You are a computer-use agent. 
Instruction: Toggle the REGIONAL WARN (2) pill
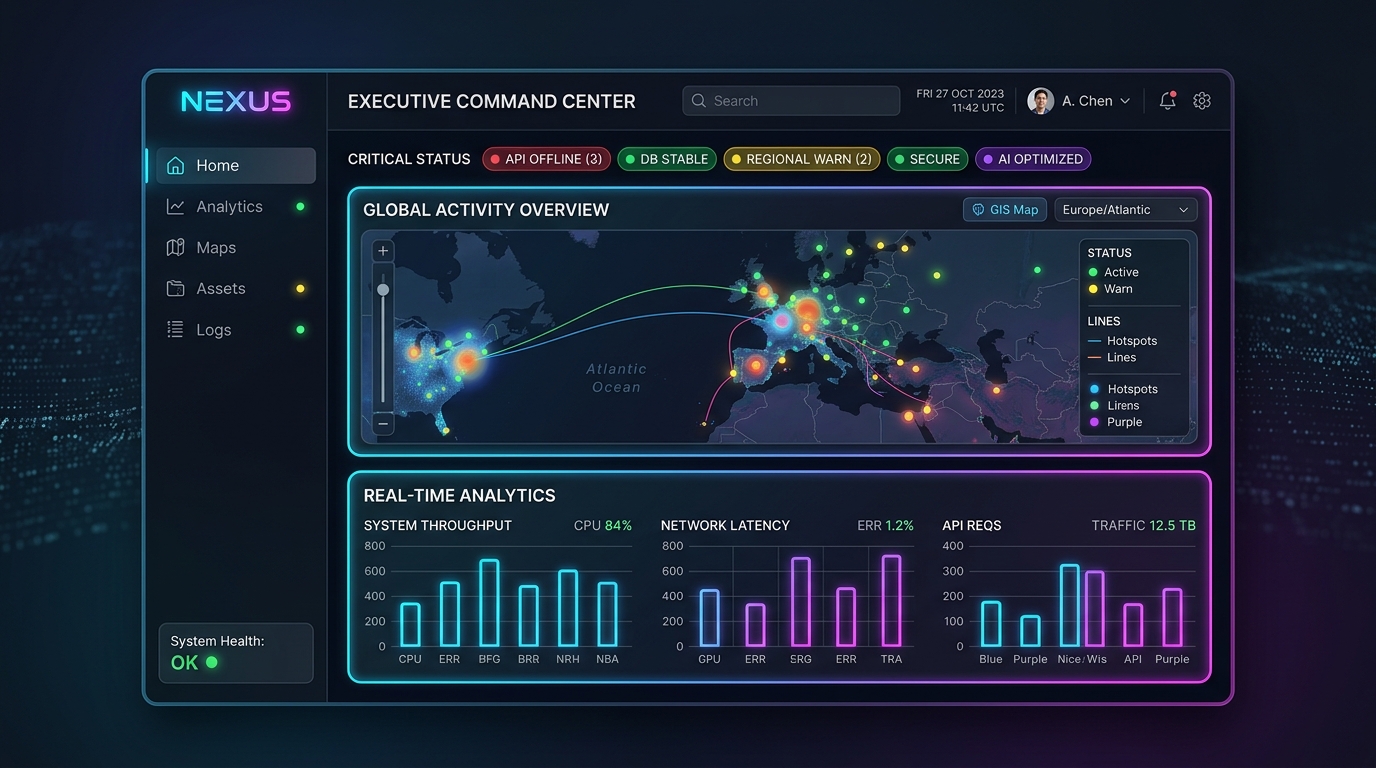pos(801,159)
